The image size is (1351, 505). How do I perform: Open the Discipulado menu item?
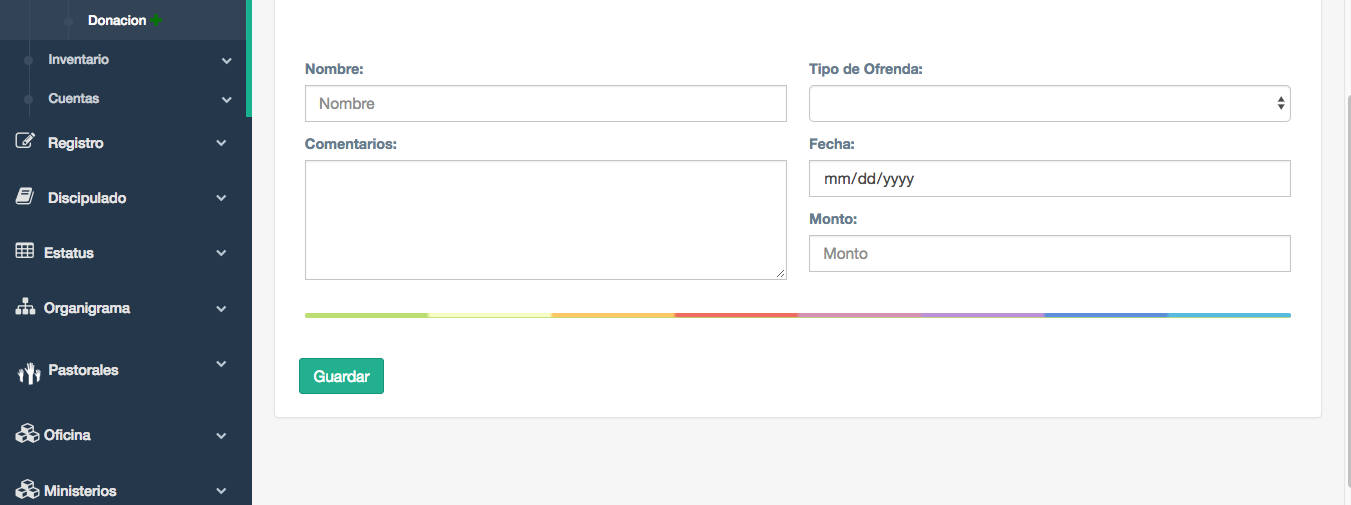pyautogui.click(x=86, y=198)
